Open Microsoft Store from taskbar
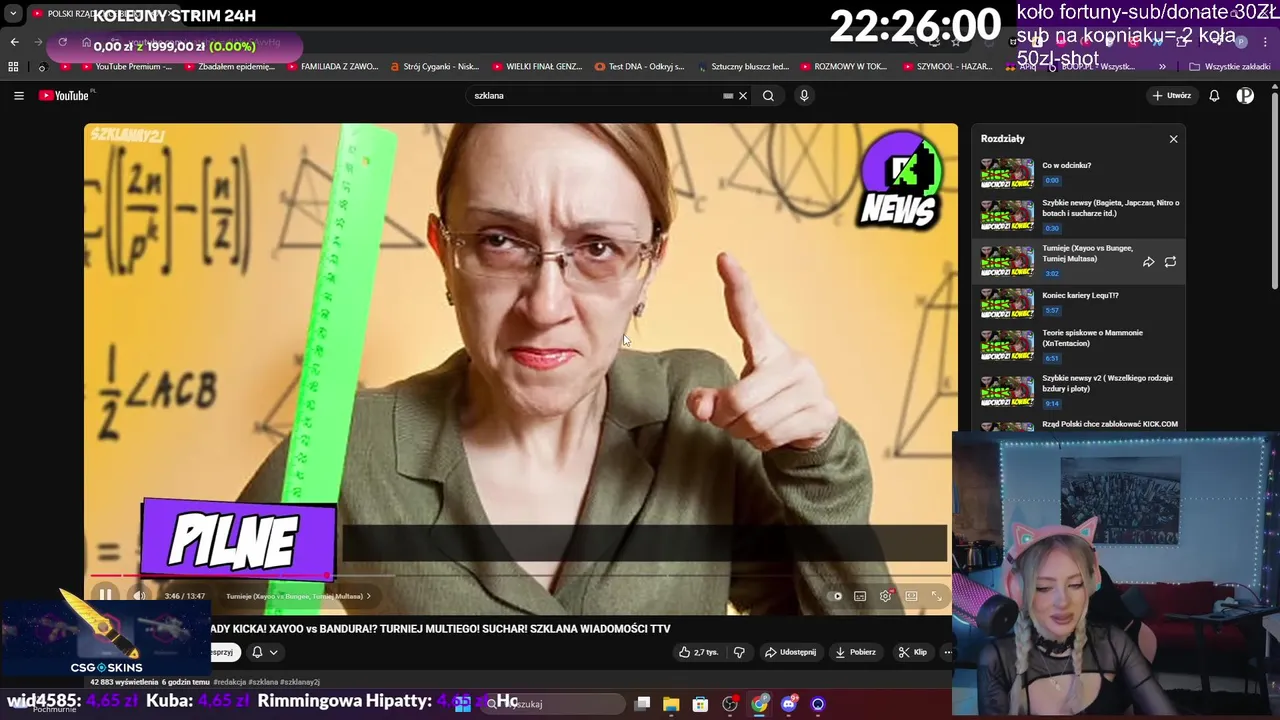 click(700, 704)
